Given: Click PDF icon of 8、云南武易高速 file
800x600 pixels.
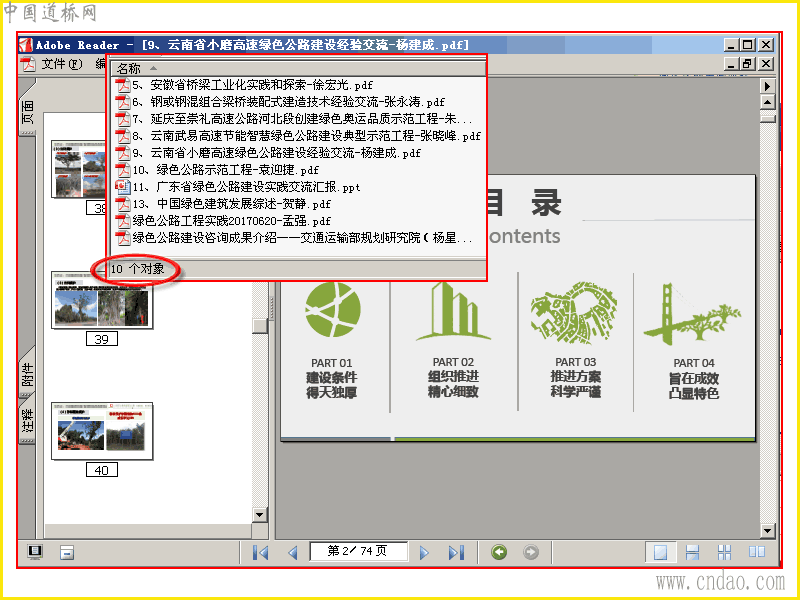Looking at the screenshot, I should [x=123, y=136].
